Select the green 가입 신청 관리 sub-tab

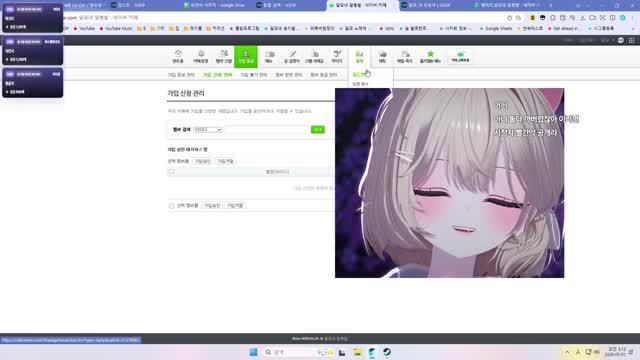coord(218,75)
